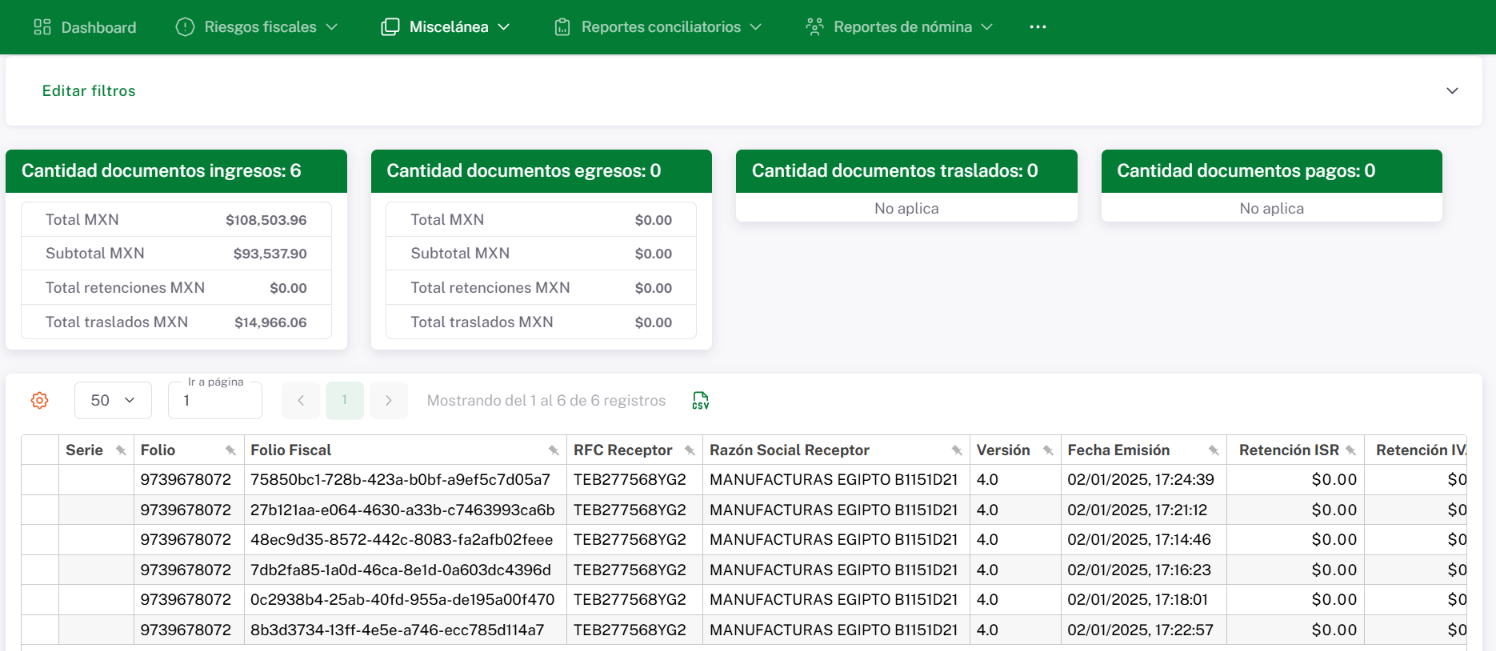Image resolution: width=1496 pixels, height=651 pixels.
Task: Open the Reportes de nómina menu
Action: coord(900,27)
